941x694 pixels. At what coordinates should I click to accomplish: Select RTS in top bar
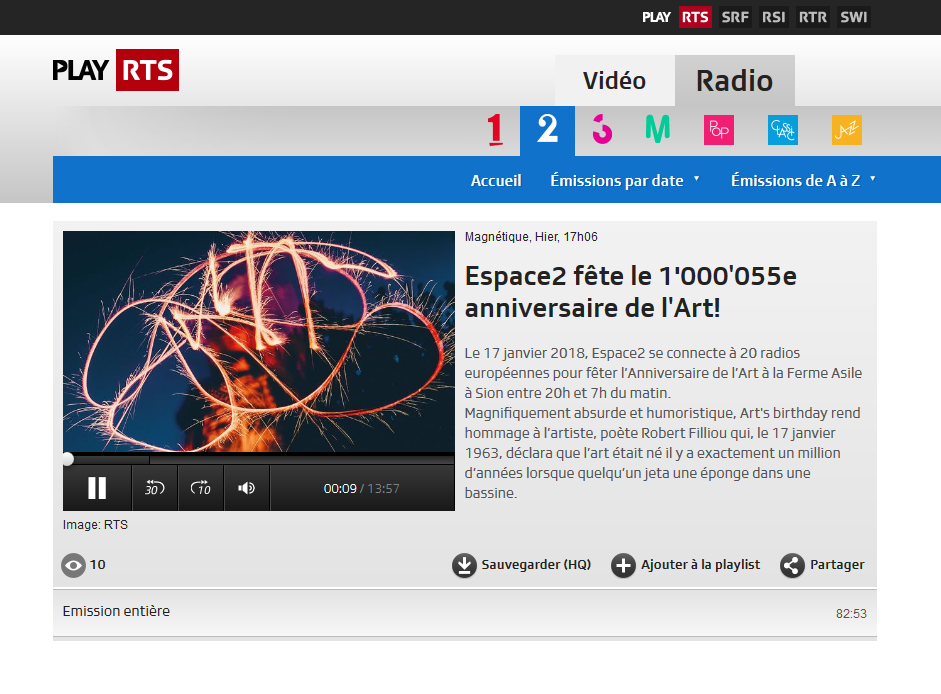click(695, 17)
